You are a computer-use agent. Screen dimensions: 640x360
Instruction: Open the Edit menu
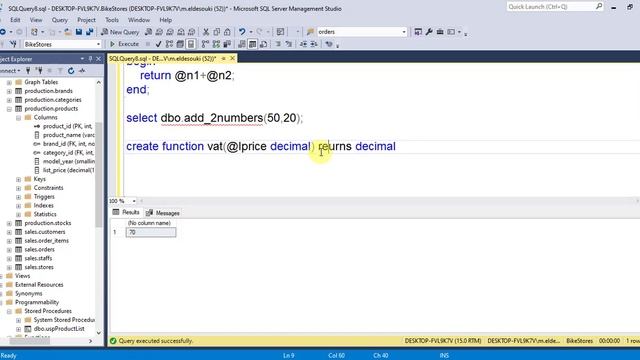tap(15, 20)
